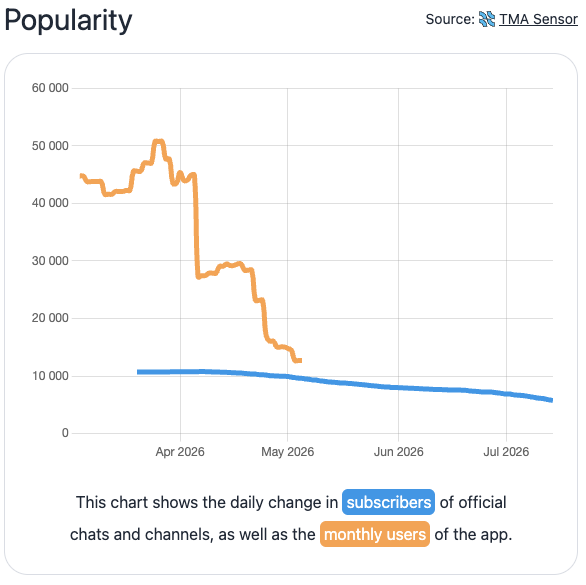This screenshot has width=586, height=585.
Task: Click the peak of the orange monthly users line
Action: [159, 142]
